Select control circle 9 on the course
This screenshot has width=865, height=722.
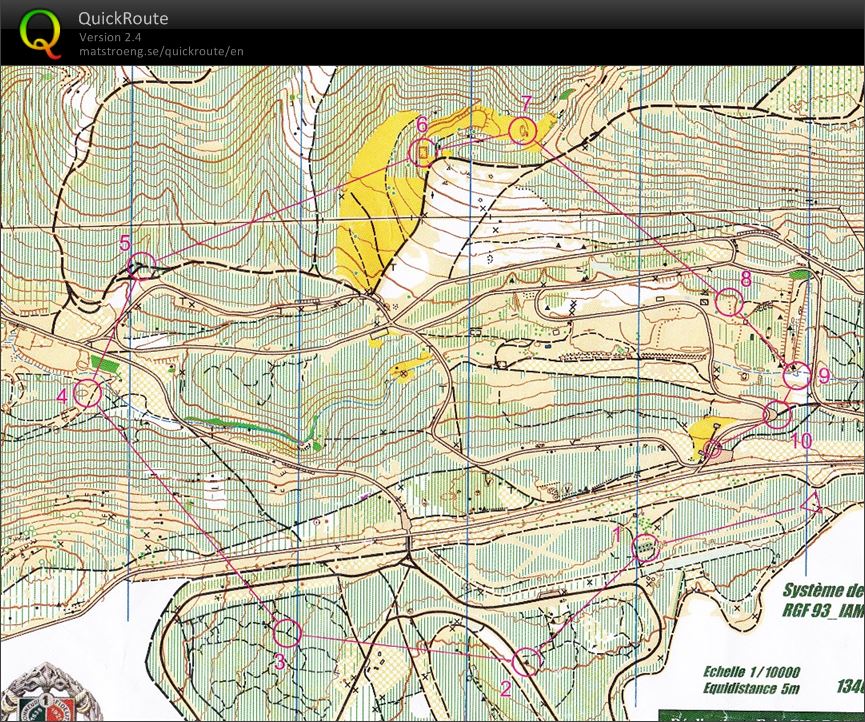pyautogui.click(x=797, y=375)
